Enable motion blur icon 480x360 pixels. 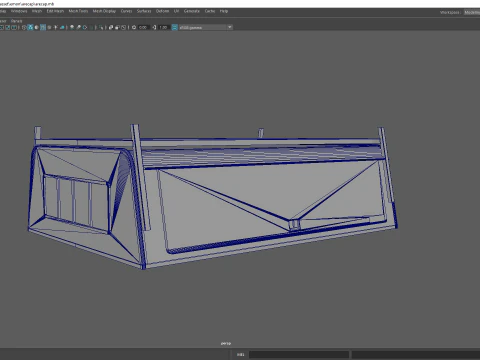point(78,27)
